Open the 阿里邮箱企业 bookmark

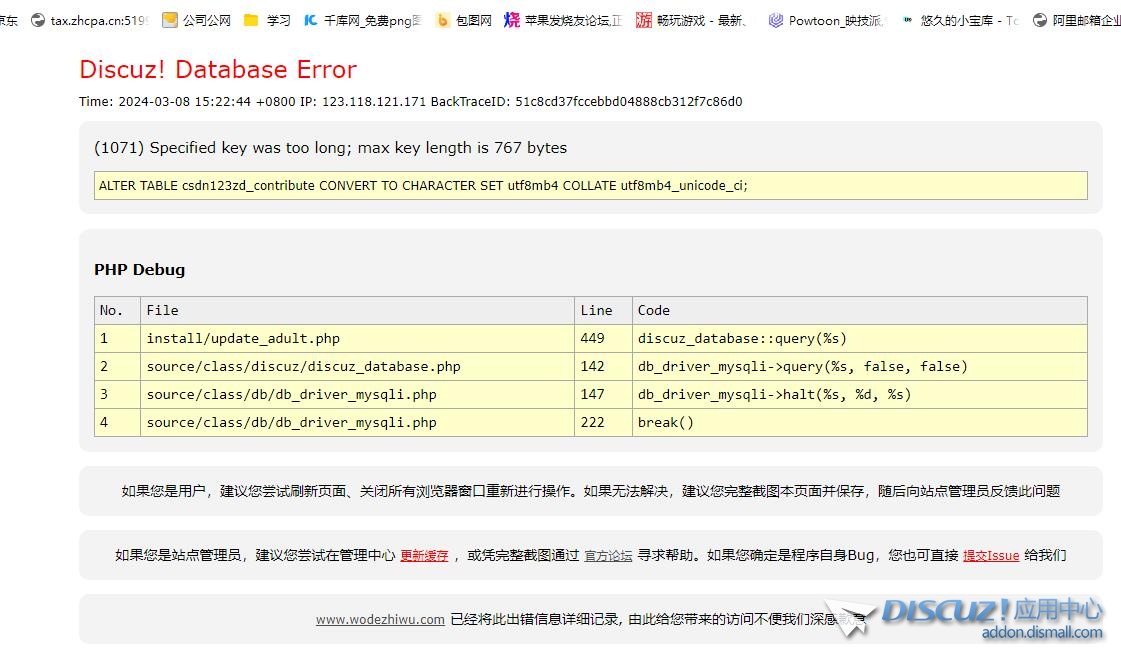pos(1077,20)
